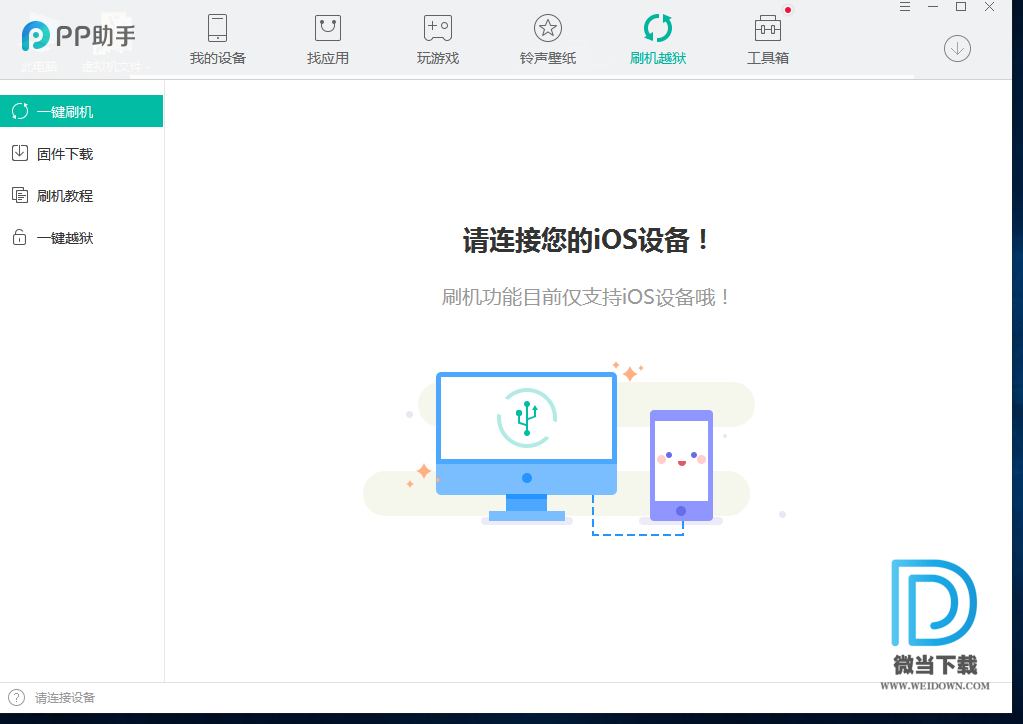The width and height of the screenshot is (1023, 724).
Task: Click the 刷机越狱 refresh icon
Action: tap(657, 28)
